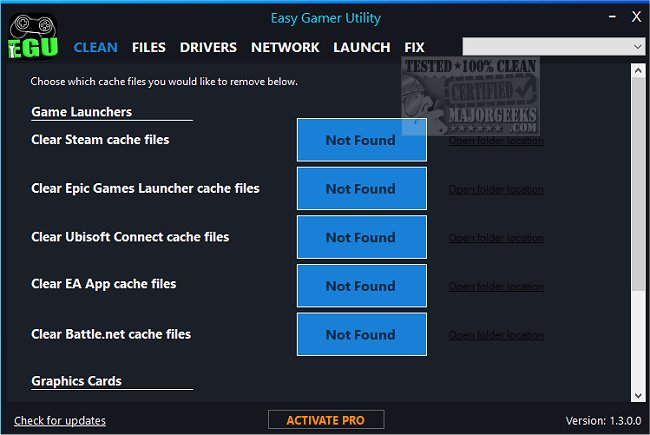Open folder location for EA App
Image resolution: width=650 pixels, height=435 pixels.
click(496, 287)
